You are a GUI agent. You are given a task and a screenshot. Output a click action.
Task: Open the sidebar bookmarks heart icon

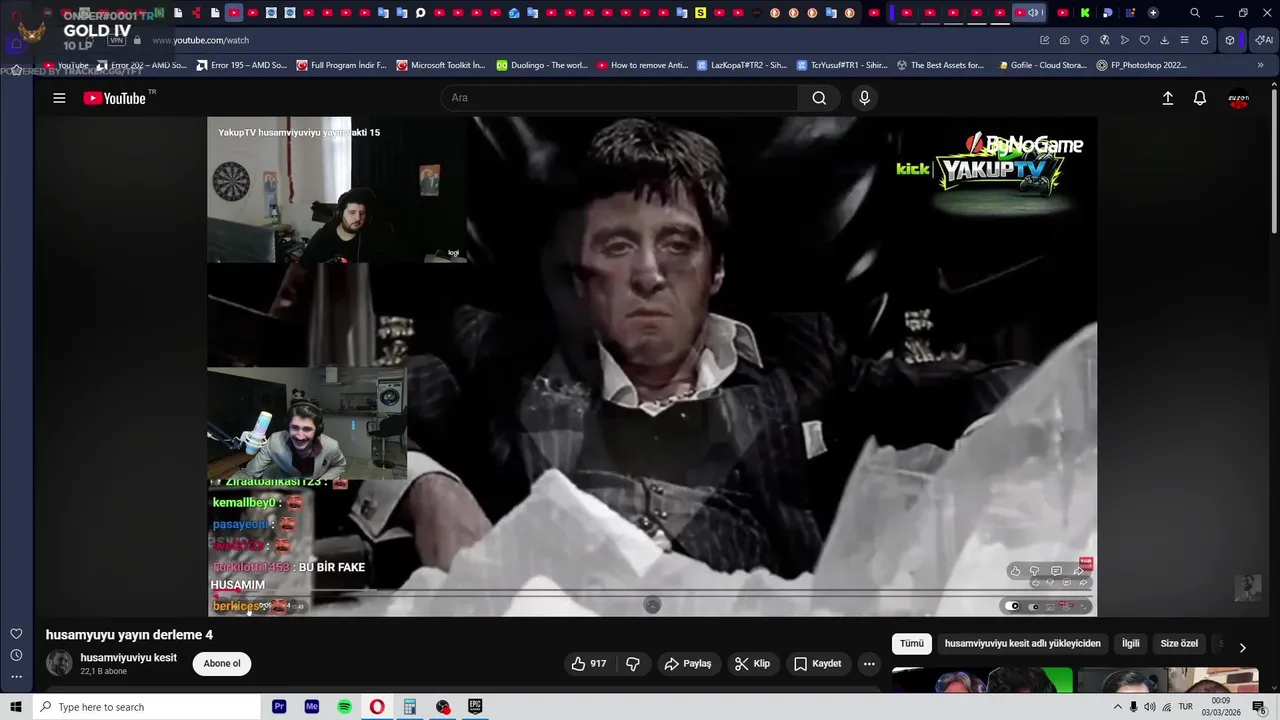16,634
